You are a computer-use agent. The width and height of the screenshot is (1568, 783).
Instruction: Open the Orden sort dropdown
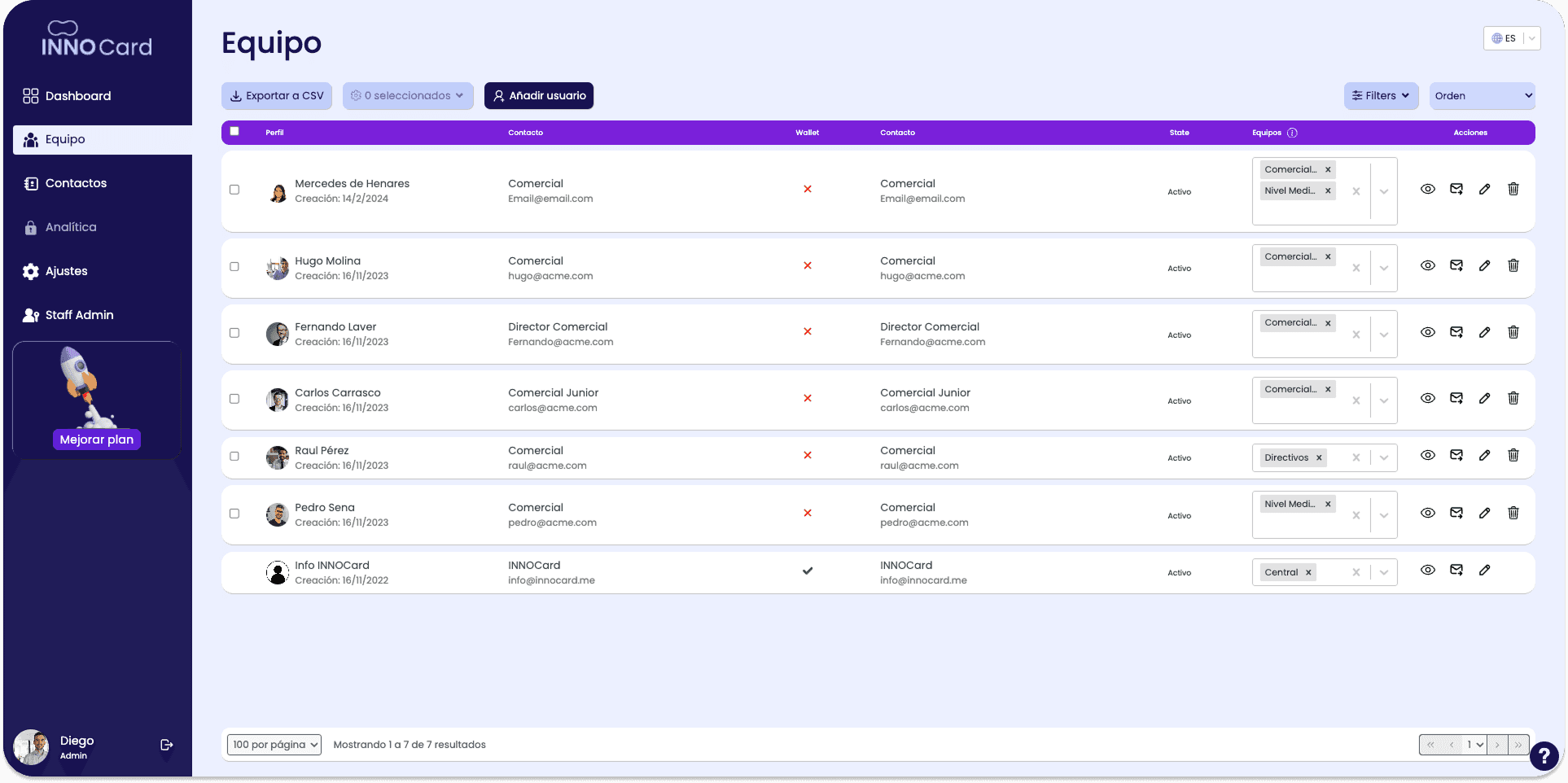(1482, 95)
